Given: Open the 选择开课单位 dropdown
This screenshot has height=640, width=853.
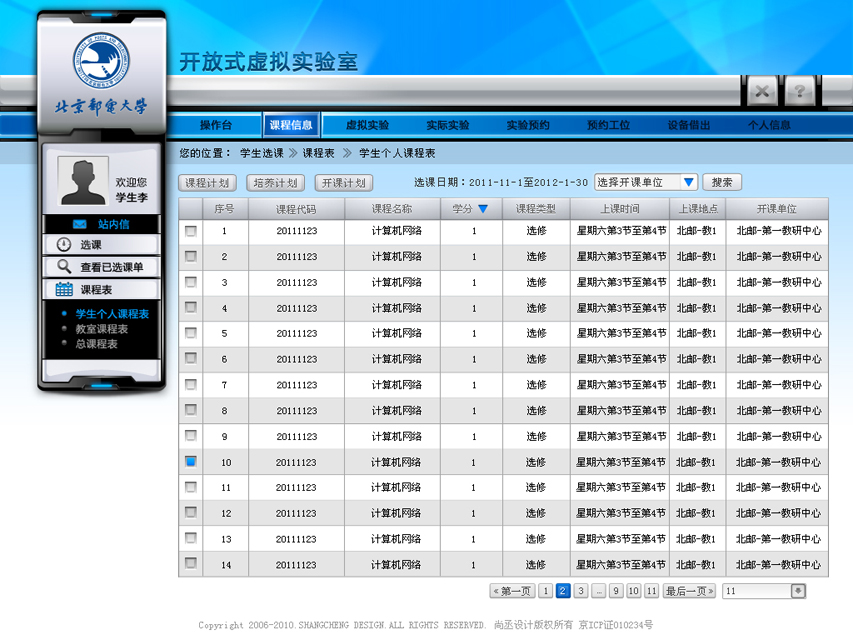Looking at the screenshot, I should coord(646,182).
